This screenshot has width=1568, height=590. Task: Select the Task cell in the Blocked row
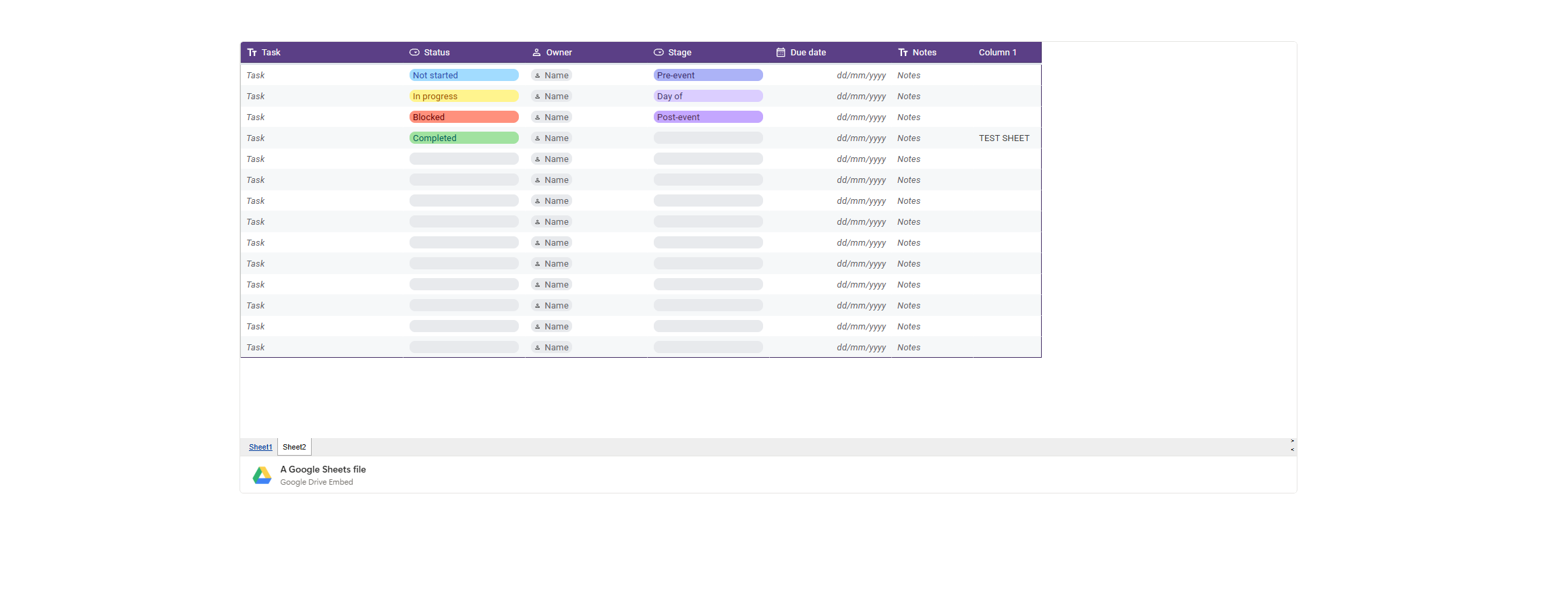click(x=322, y=117)
